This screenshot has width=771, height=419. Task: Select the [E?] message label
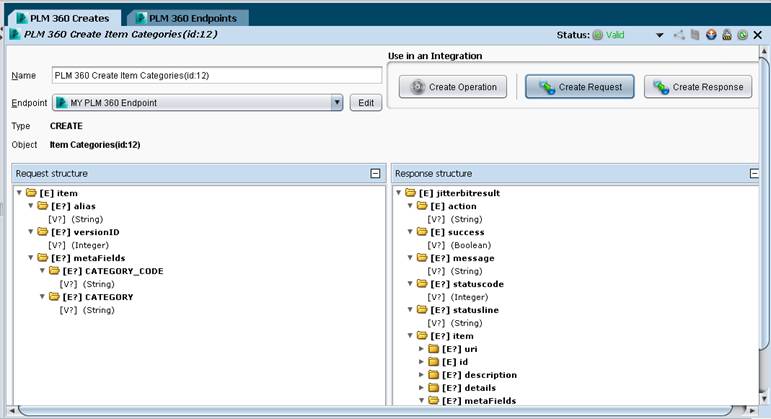462,258
